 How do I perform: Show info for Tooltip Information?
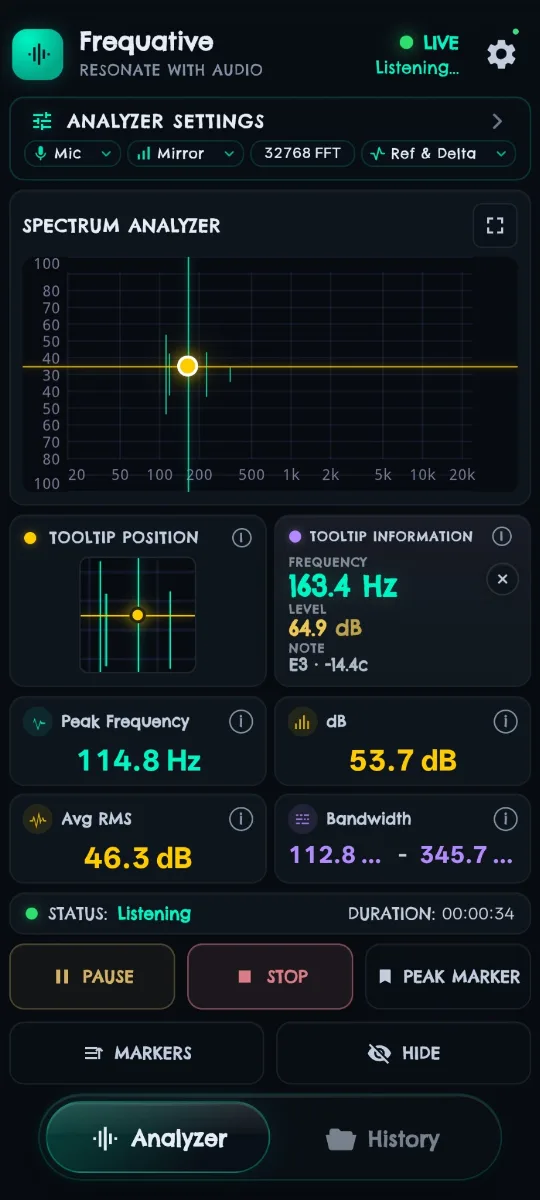point(502,537)
